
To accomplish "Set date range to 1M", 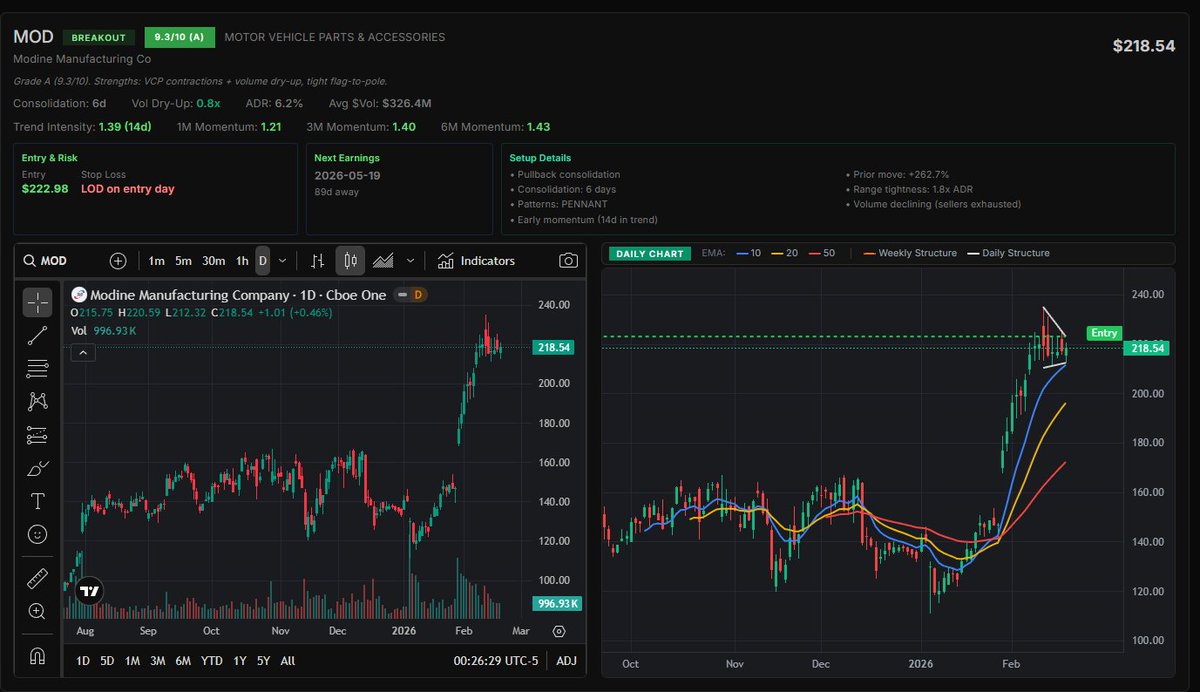I will [x=133, y=661].
